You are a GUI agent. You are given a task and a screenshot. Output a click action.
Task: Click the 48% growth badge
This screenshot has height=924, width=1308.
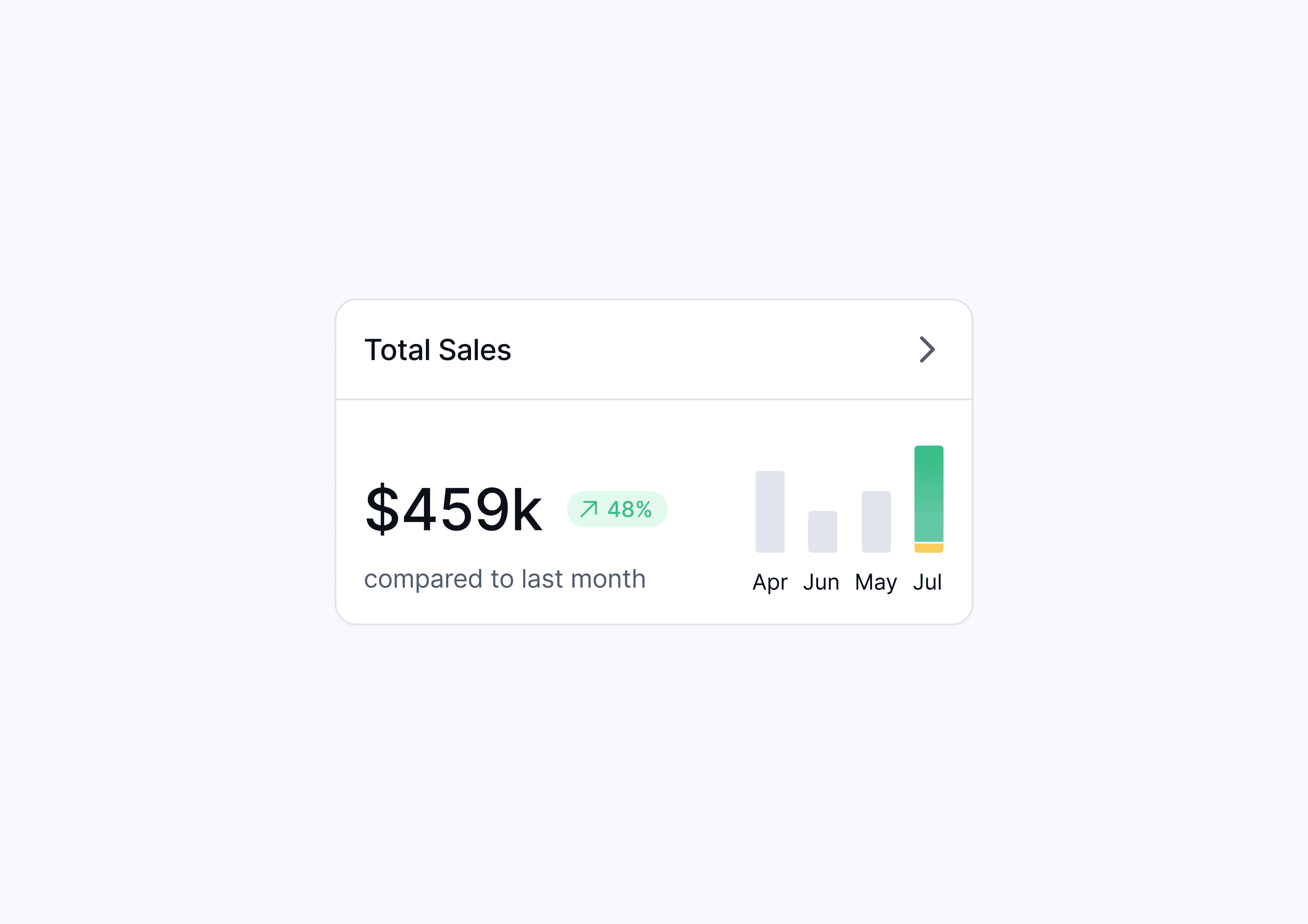[x=617, y=509]
